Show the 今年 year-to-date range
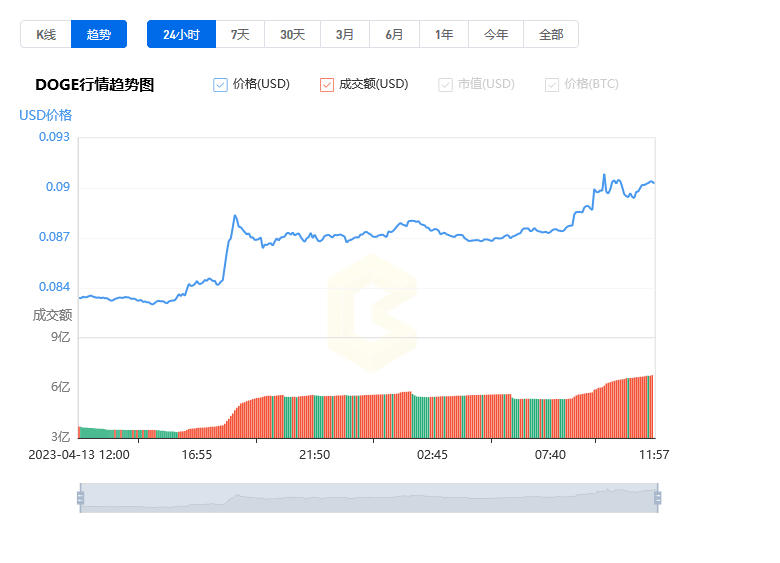The height and width of the screenshot is (563, 780). (x=496, y=35)
